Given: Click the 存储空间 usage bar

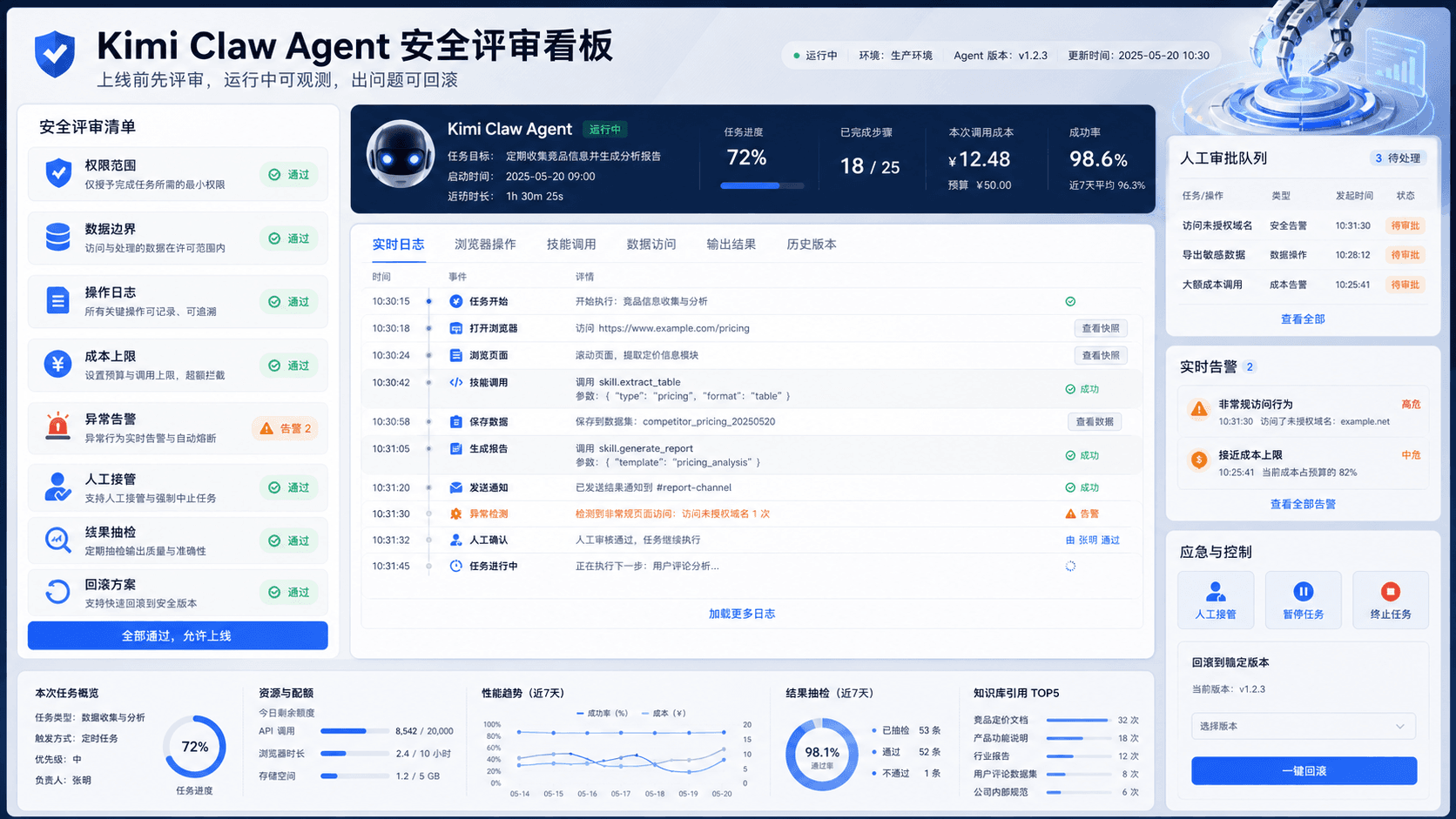Looking at the screenshot, I should click(x=354, y=775).
